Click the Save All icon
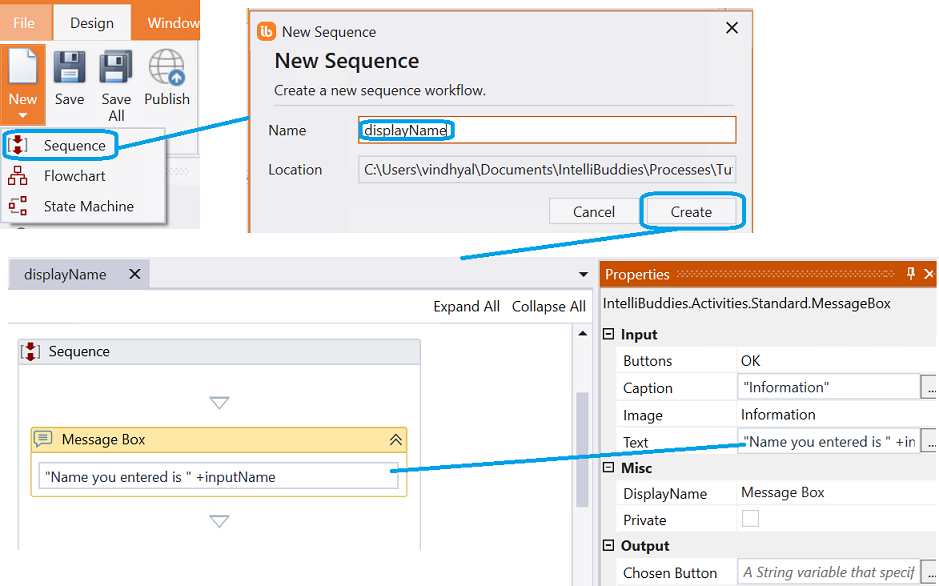939x586 pixels. [116, 68]
